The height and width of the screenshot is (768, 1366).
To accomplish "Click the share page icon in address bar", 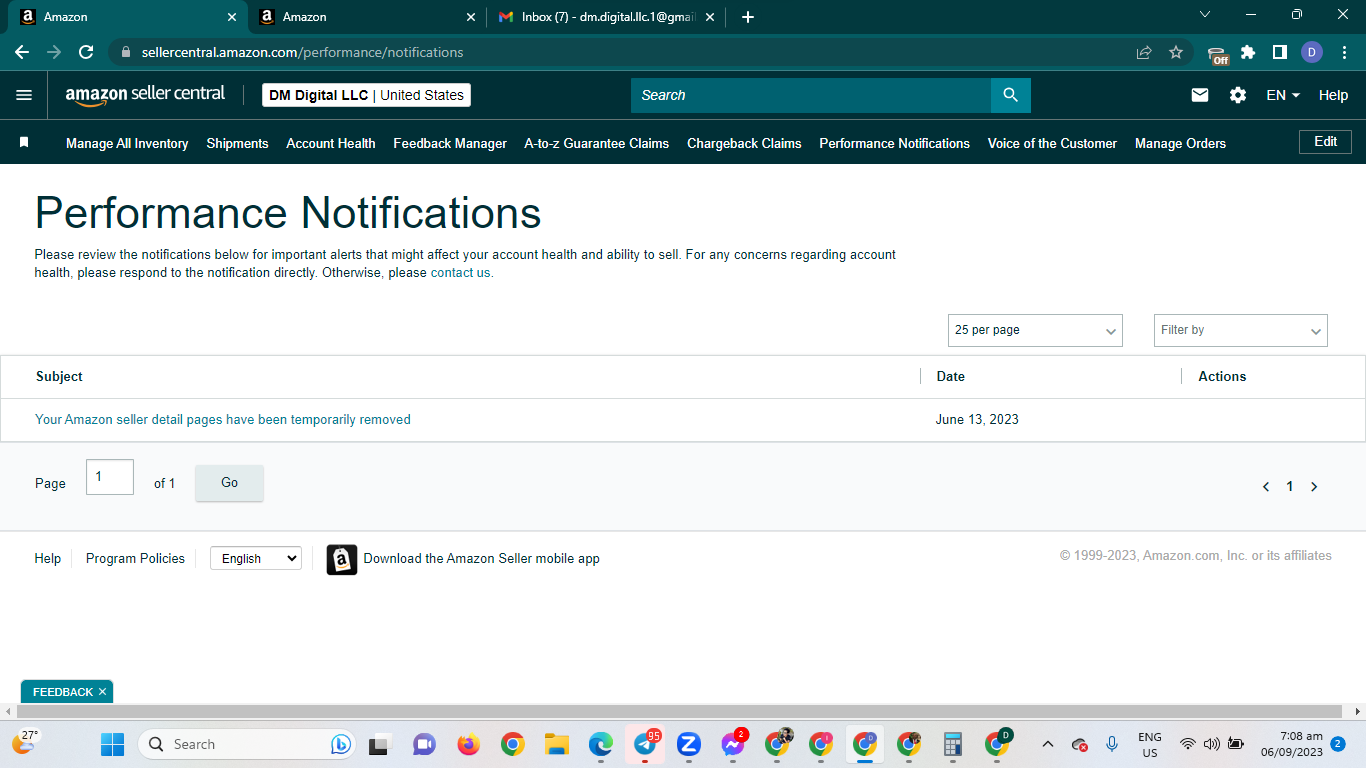I will [1144, 52].
